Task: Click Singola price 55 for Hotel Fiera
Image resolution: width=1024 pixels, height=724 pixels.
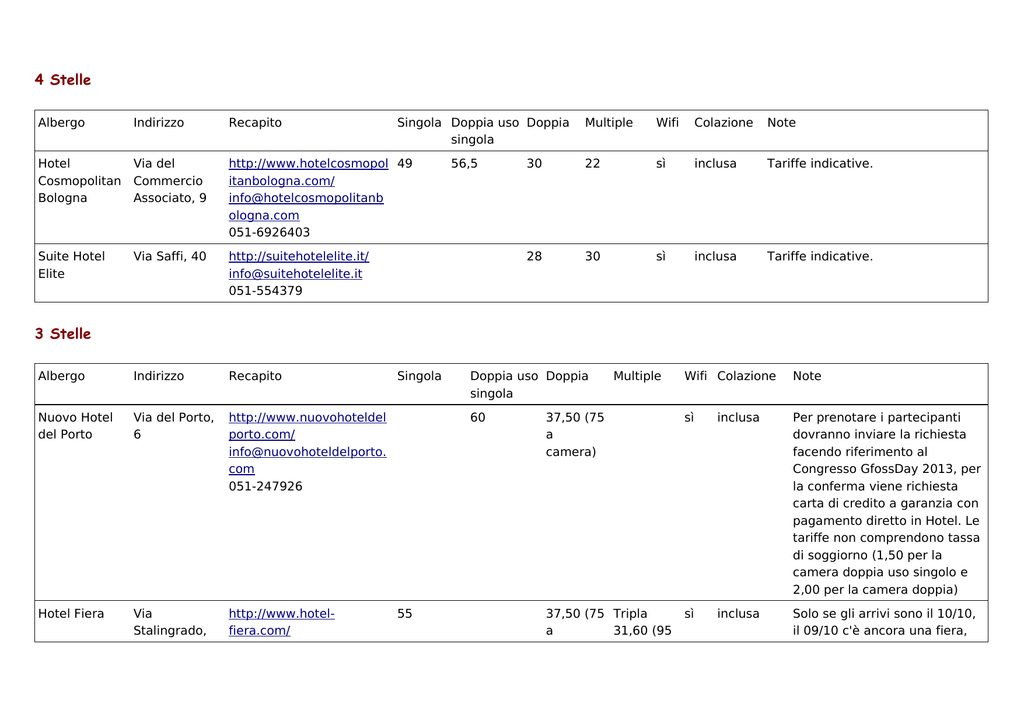Action: tap(405, 614)
